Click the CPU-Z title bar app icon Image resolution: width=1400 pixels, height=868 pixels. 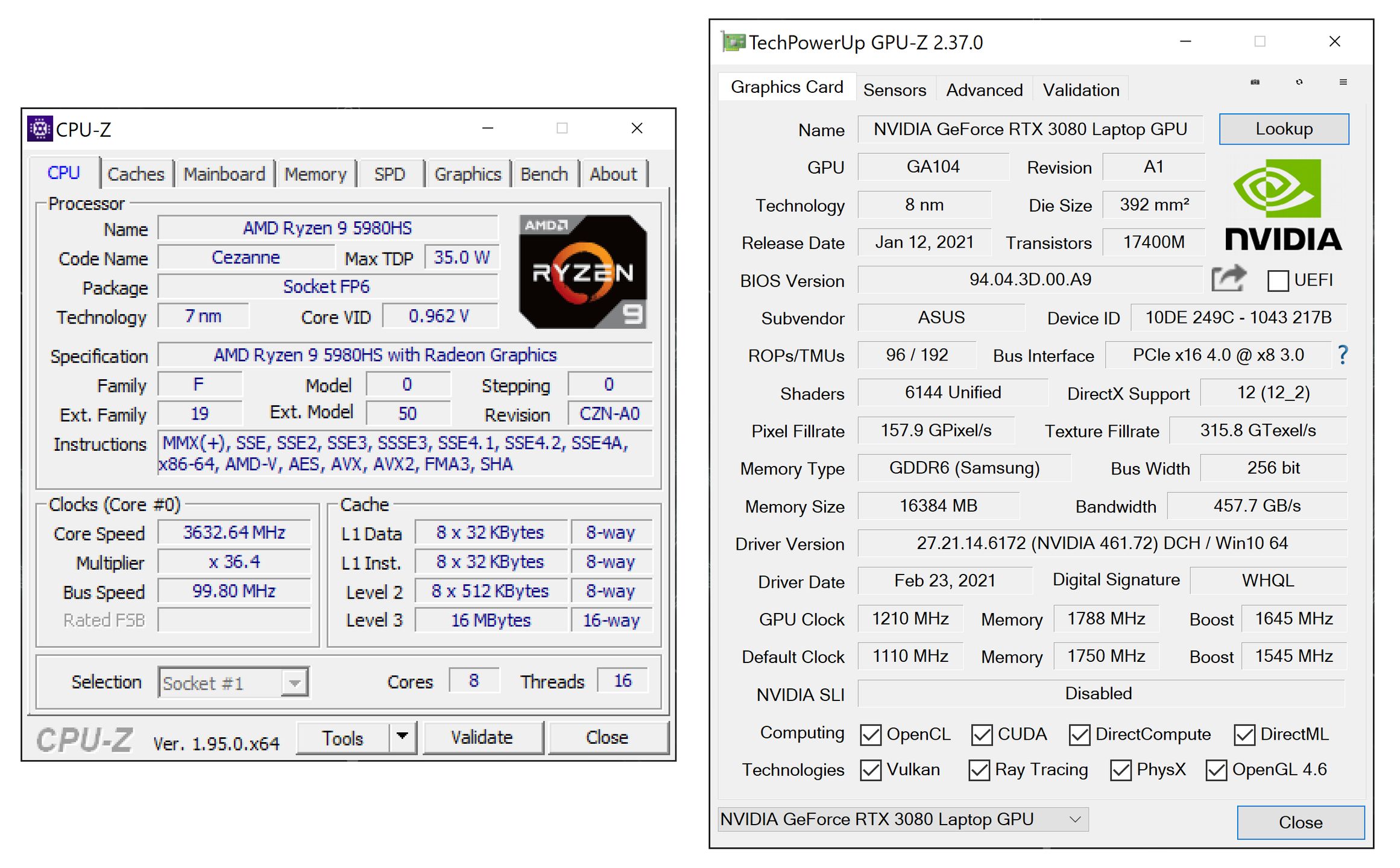point(40,128)
